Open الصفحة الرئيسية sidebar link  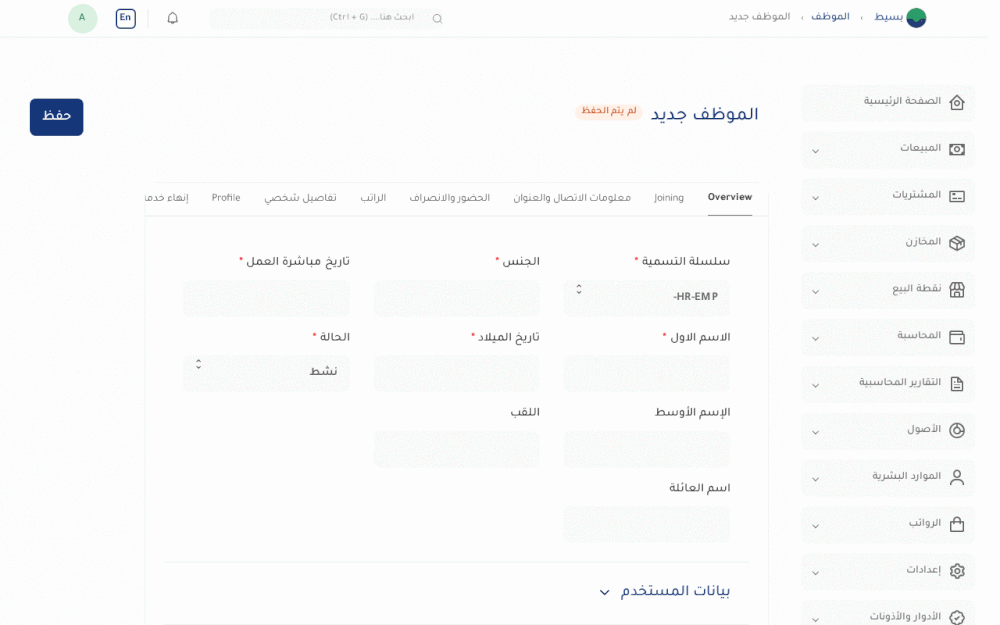[x=888, y=102]
